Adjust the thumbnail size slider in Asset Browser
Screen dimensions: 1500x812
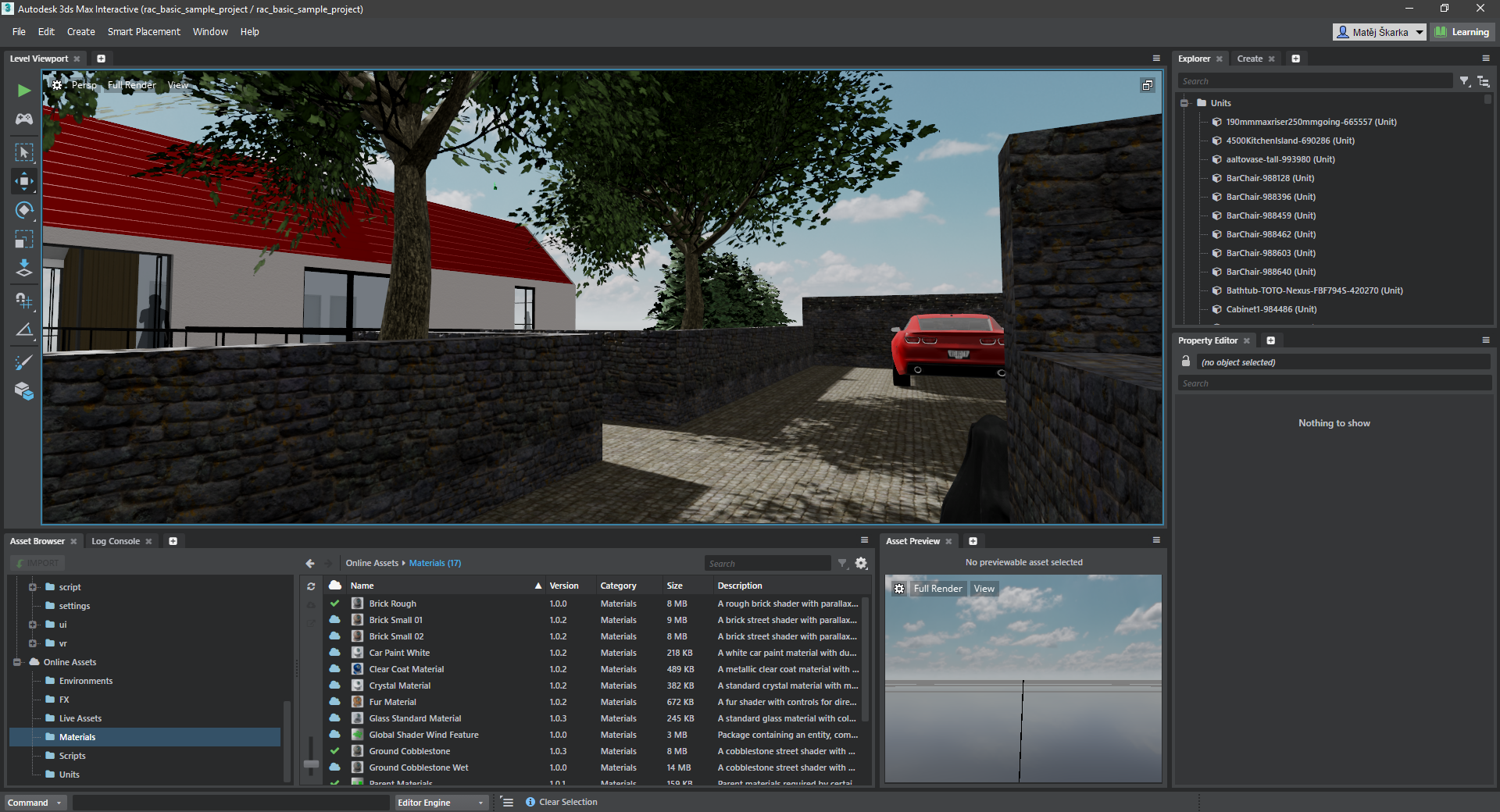click(311, 764)
